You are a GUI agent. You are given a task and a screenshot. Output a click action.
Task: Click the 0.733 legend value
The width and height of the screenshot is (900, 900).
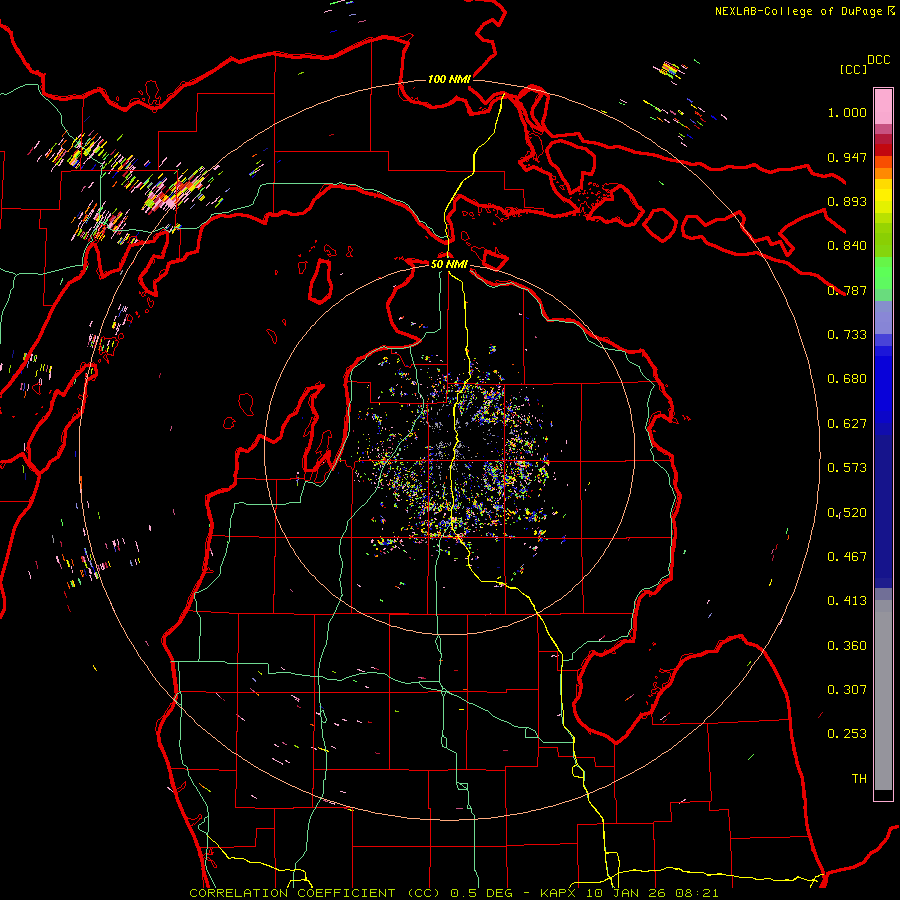847,335
